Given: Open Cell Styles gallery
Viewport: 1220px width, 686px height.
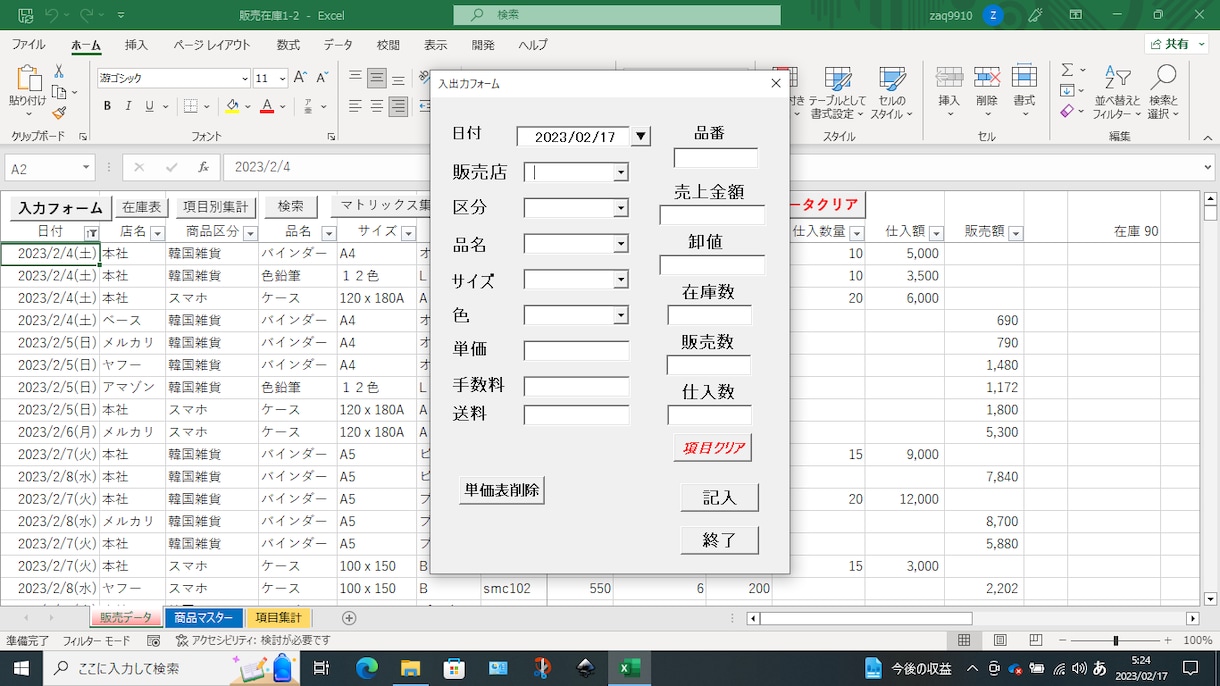Looking at the screenshot, I should coord(891,93).
